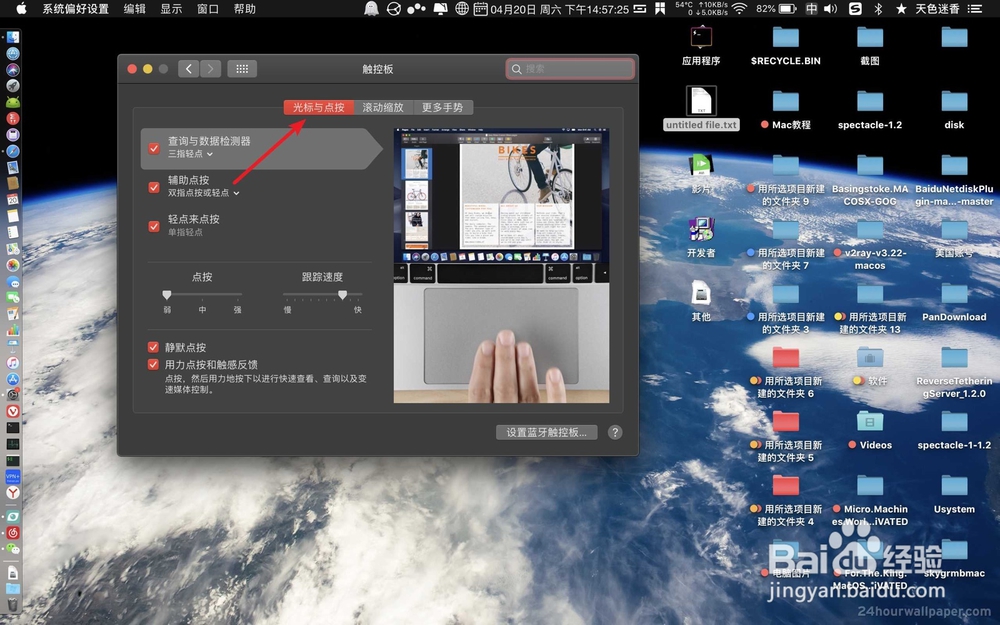Click the 跟踪速度 slider handle

pyautogui.click(x=344, y=295)
